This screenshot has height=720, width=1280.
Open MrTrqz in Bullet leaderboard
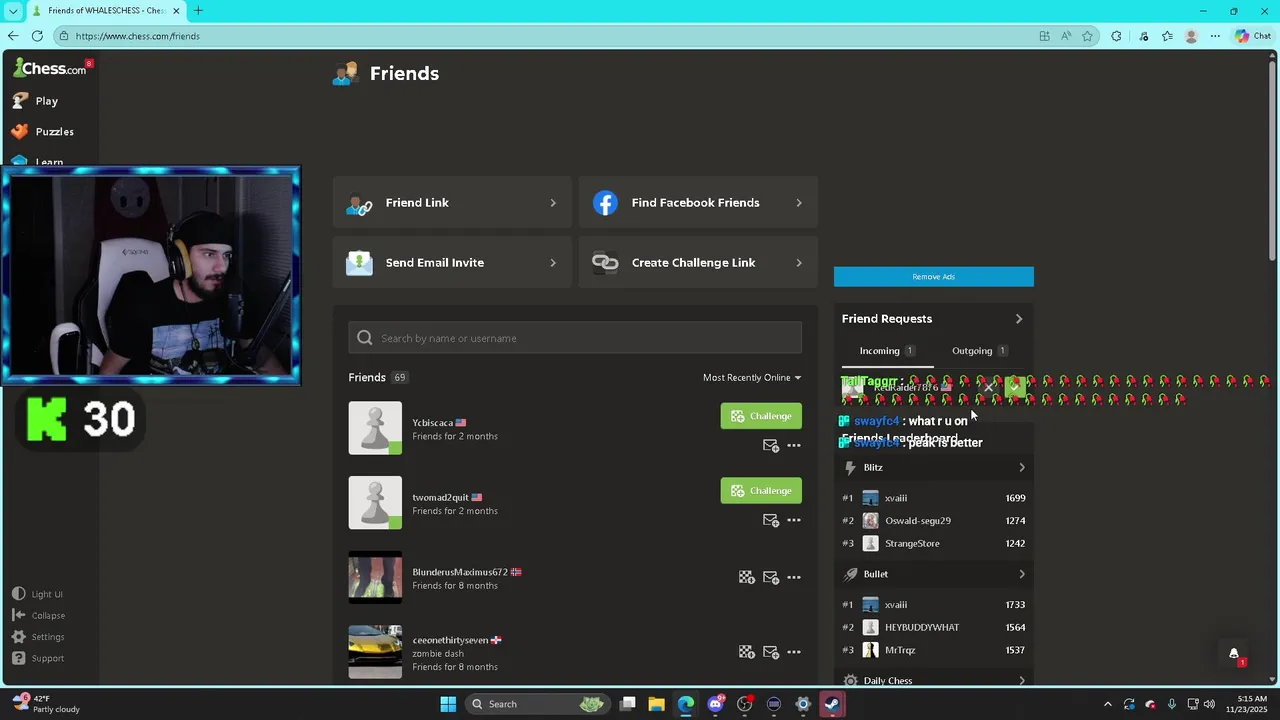pos(900,651)
